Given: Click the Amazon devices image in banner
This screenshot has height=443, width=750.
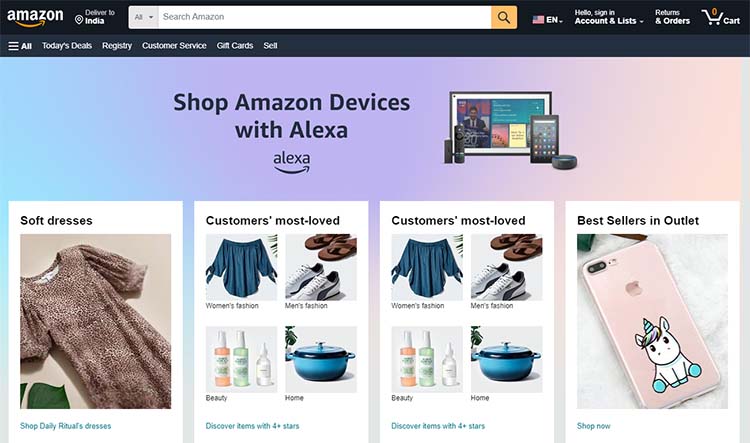Looking at the screenshot, I should pyautogui.click(x=511, y=129).
